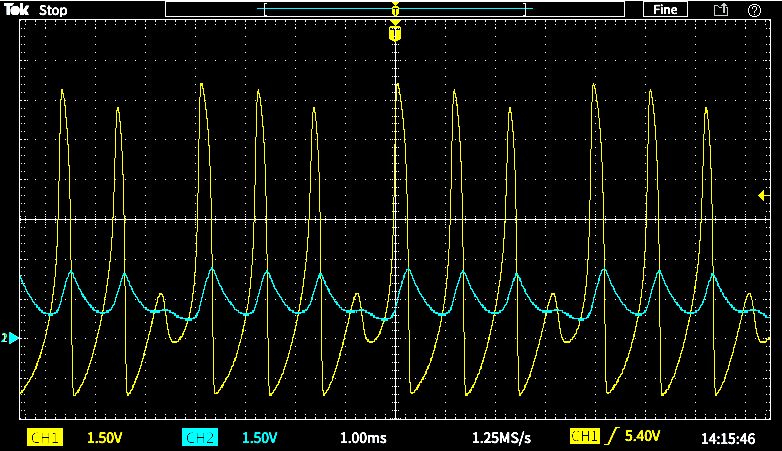Click the rising edge trigger slope icon
Screen dimensions: 782x451
coord(611,437)
